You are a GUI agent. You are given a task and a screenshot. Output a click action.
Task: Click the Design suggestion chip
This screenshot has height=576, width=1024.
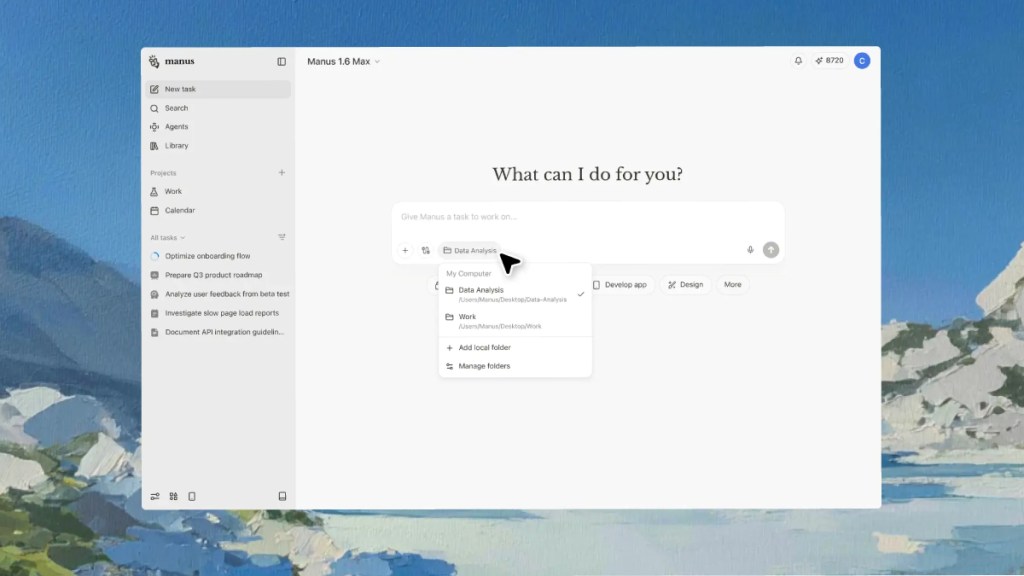pos(685,285)
